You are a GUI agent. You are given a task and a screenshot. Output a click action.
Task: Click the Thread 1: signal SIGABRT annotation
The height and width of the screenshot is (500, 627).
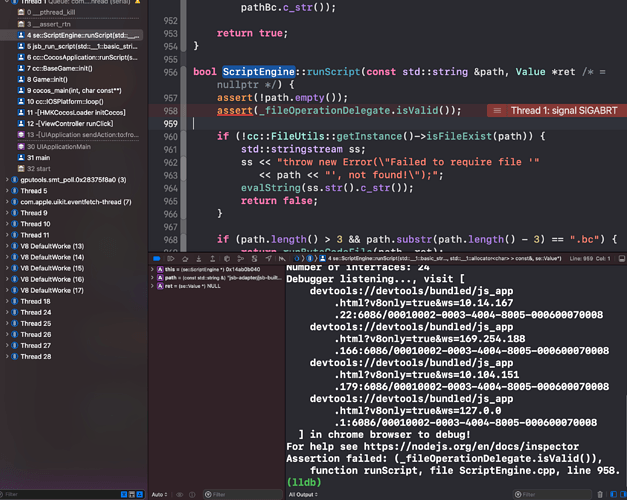(556, 111)
